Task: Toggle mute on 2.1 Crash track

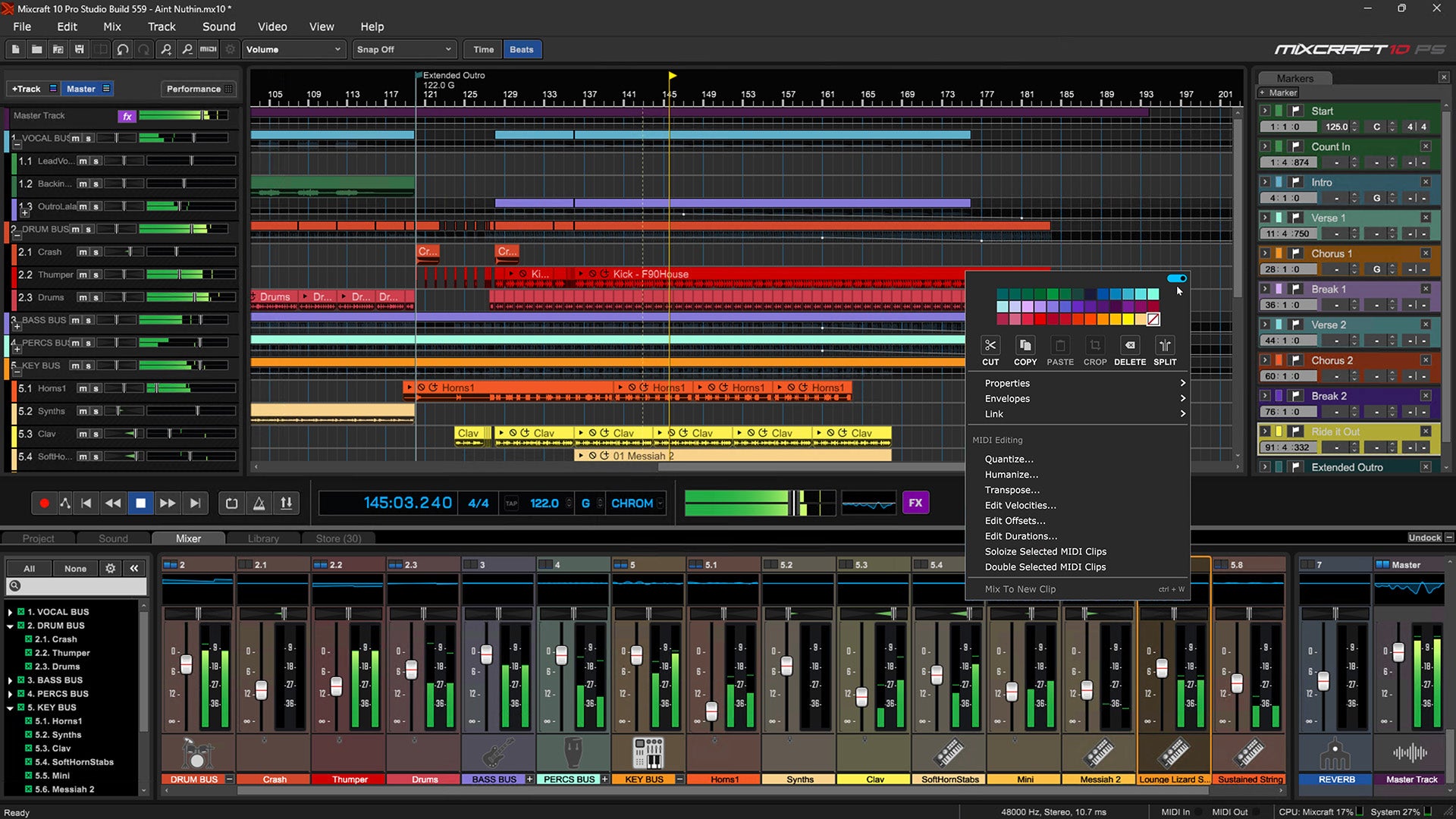Action: [81, 251]
